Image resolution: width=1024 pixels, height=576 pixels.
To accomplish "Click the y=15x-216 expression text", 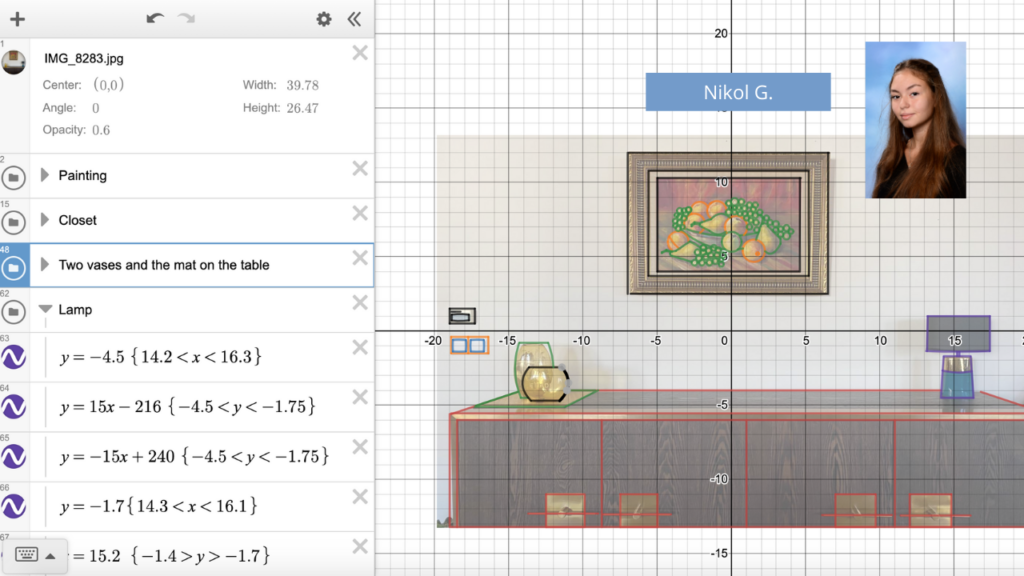I will [188, 406].
